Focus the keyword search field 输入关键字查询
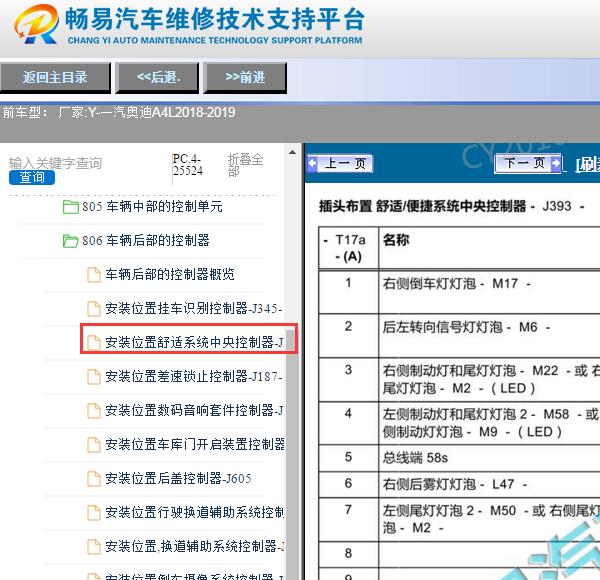Image resolution: width=600 pixels, height=580 pixels. point(55,163)
